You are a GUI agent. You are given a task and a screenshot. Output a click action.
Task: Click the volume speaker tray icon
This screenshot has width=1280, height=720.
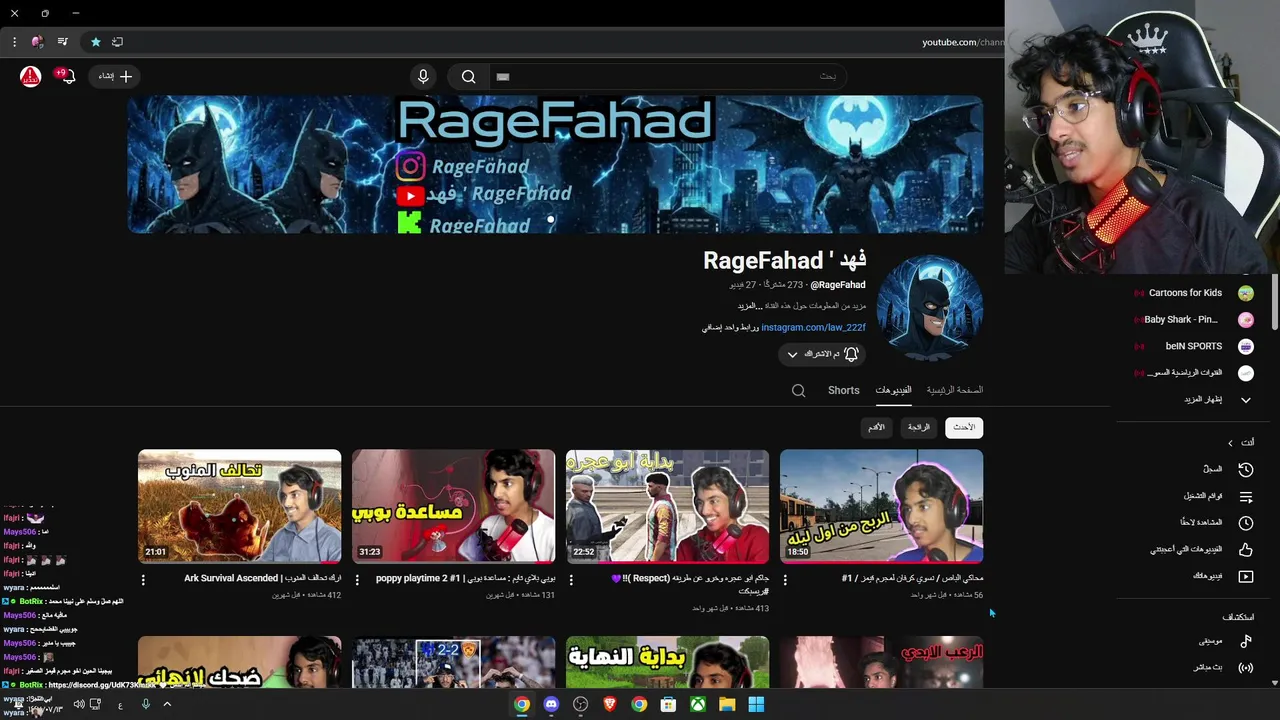(x=79, y=704)
